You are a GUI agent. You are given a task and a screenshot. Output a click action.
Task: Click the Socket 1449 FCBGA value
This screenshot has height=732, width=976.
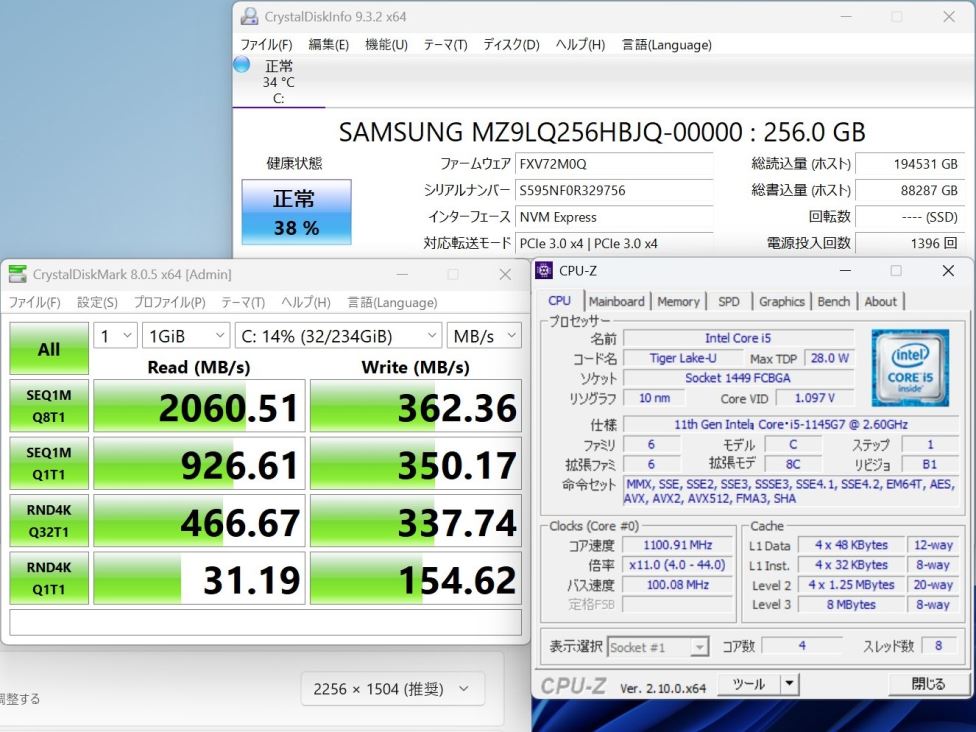click(x=738, y=378)
